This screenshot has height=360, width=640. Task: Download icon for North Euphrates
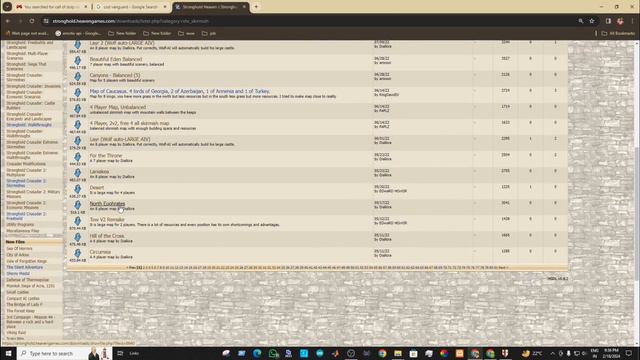78,205
